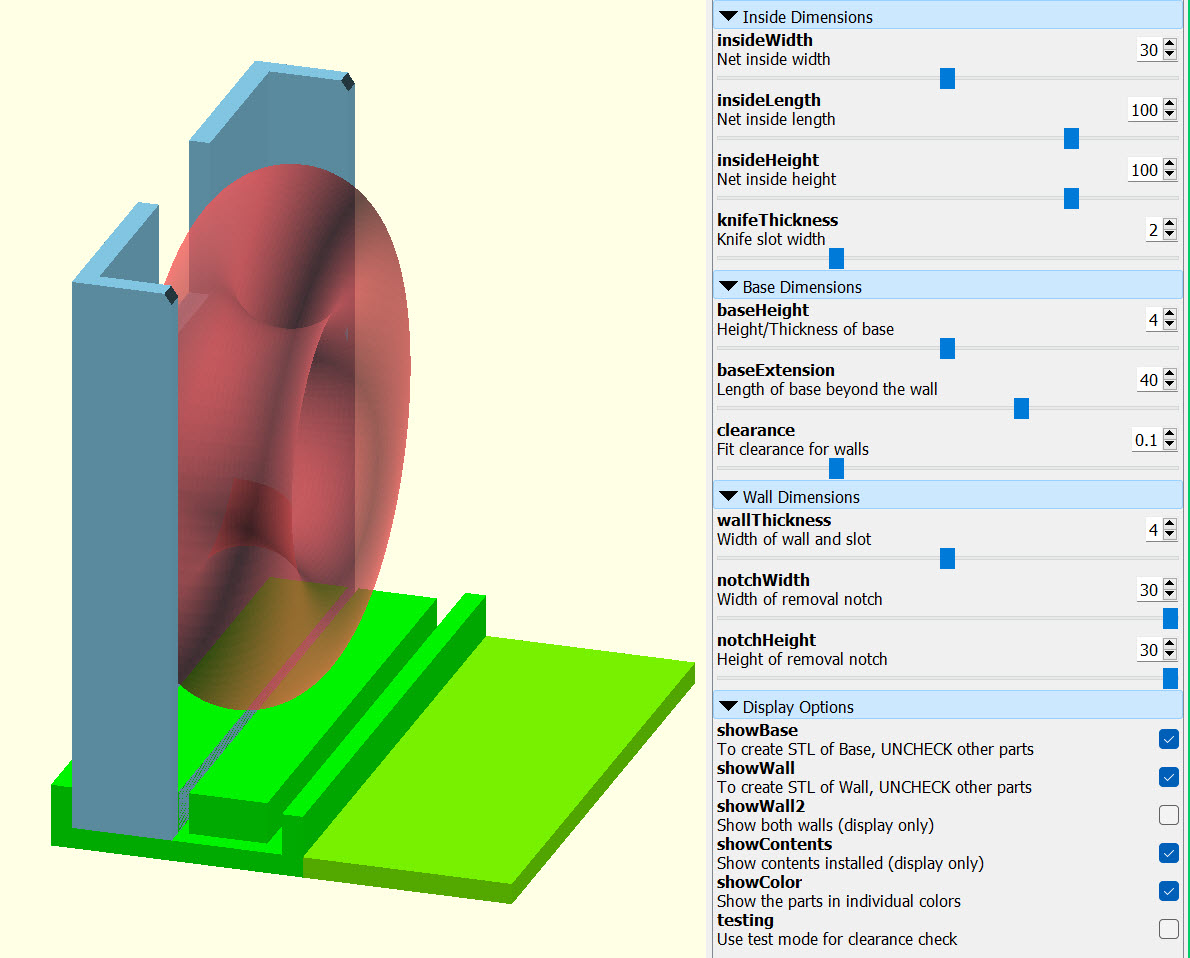The width and height of the screenshot is (1190, 958).
Task: Disable the showContents option
Action: pyautogui.click(x=1168, y=853)
